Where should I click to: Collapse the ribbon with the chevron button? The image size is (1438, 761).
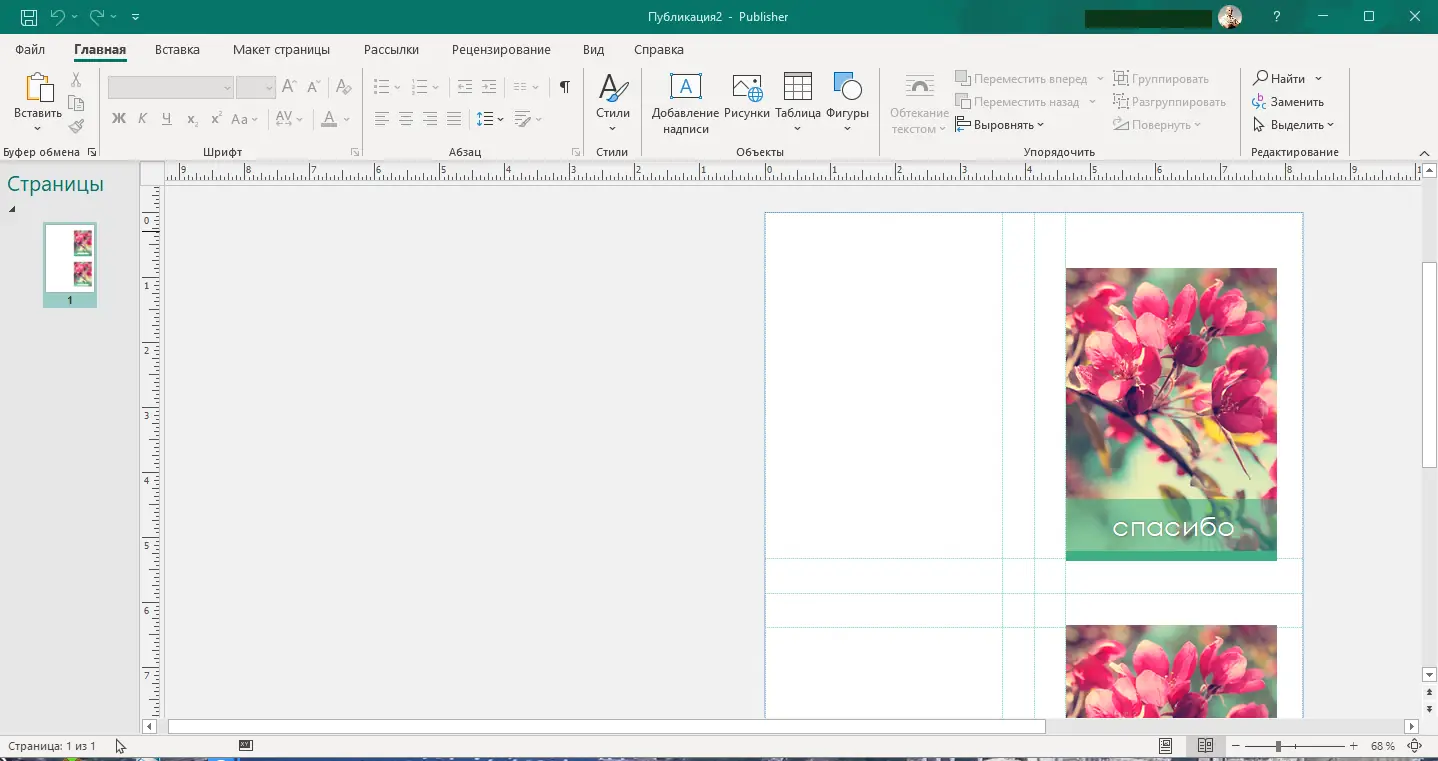tap(1425, 152)
